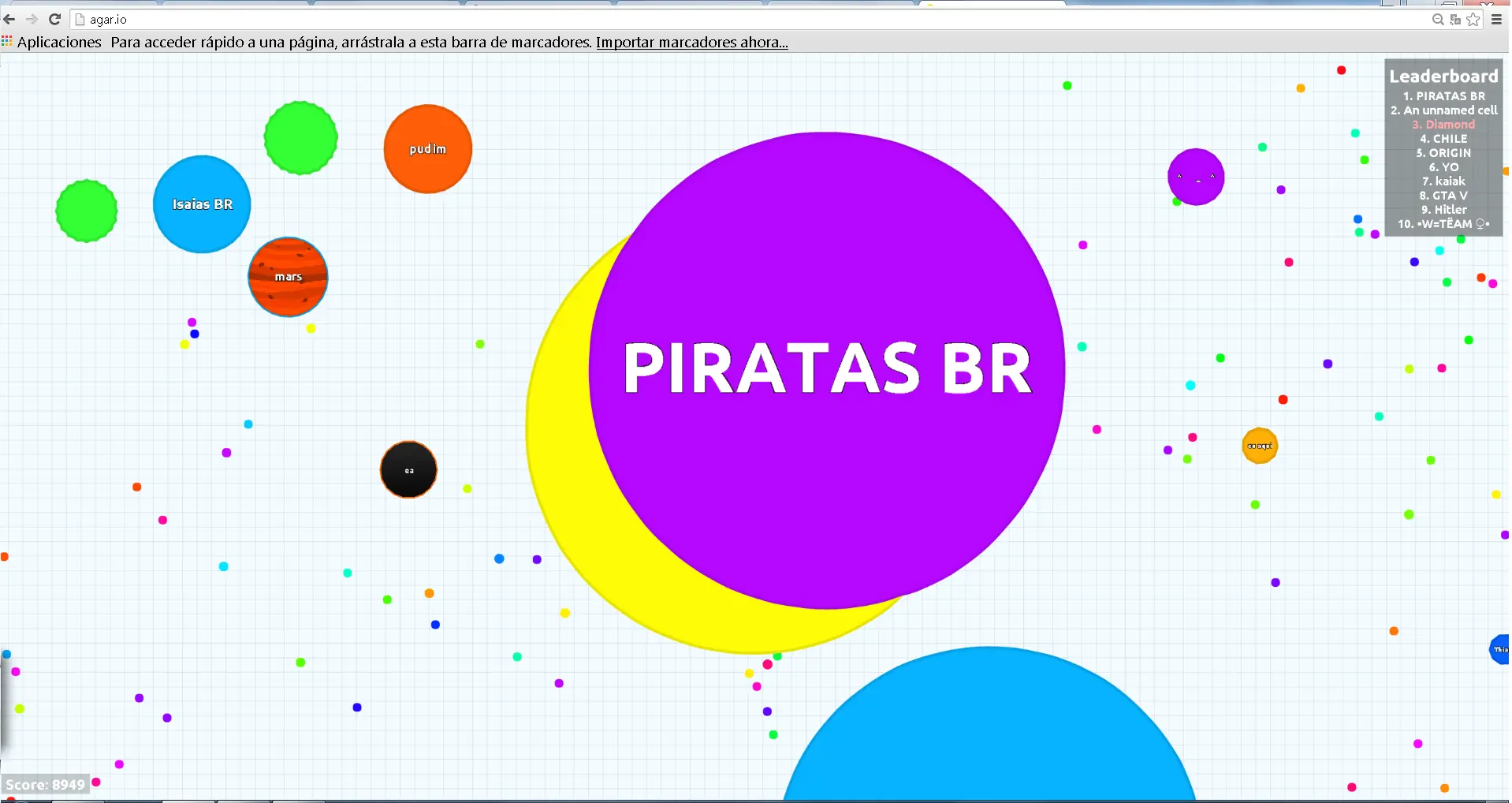Click the giant purple PIRATAS BR cell

[x=827, y=370]
